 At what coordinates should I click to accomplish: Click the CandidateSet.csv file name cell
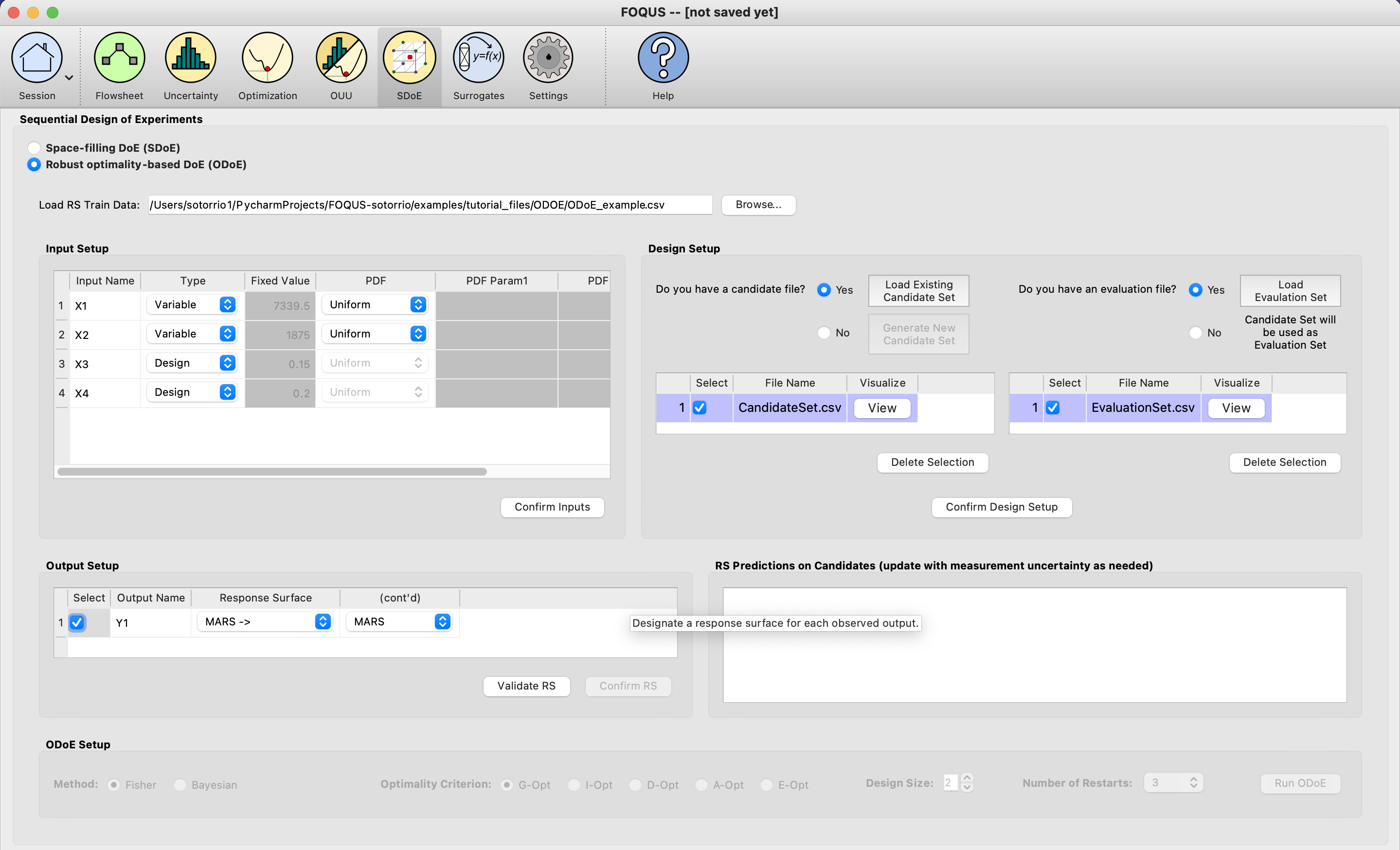[x=790, y=407]
